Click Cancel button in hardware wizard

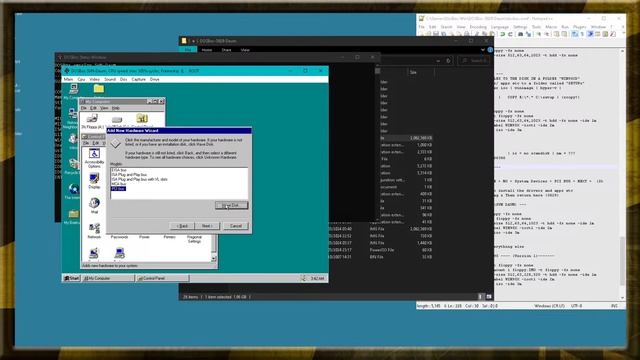(x=236, y=226)
